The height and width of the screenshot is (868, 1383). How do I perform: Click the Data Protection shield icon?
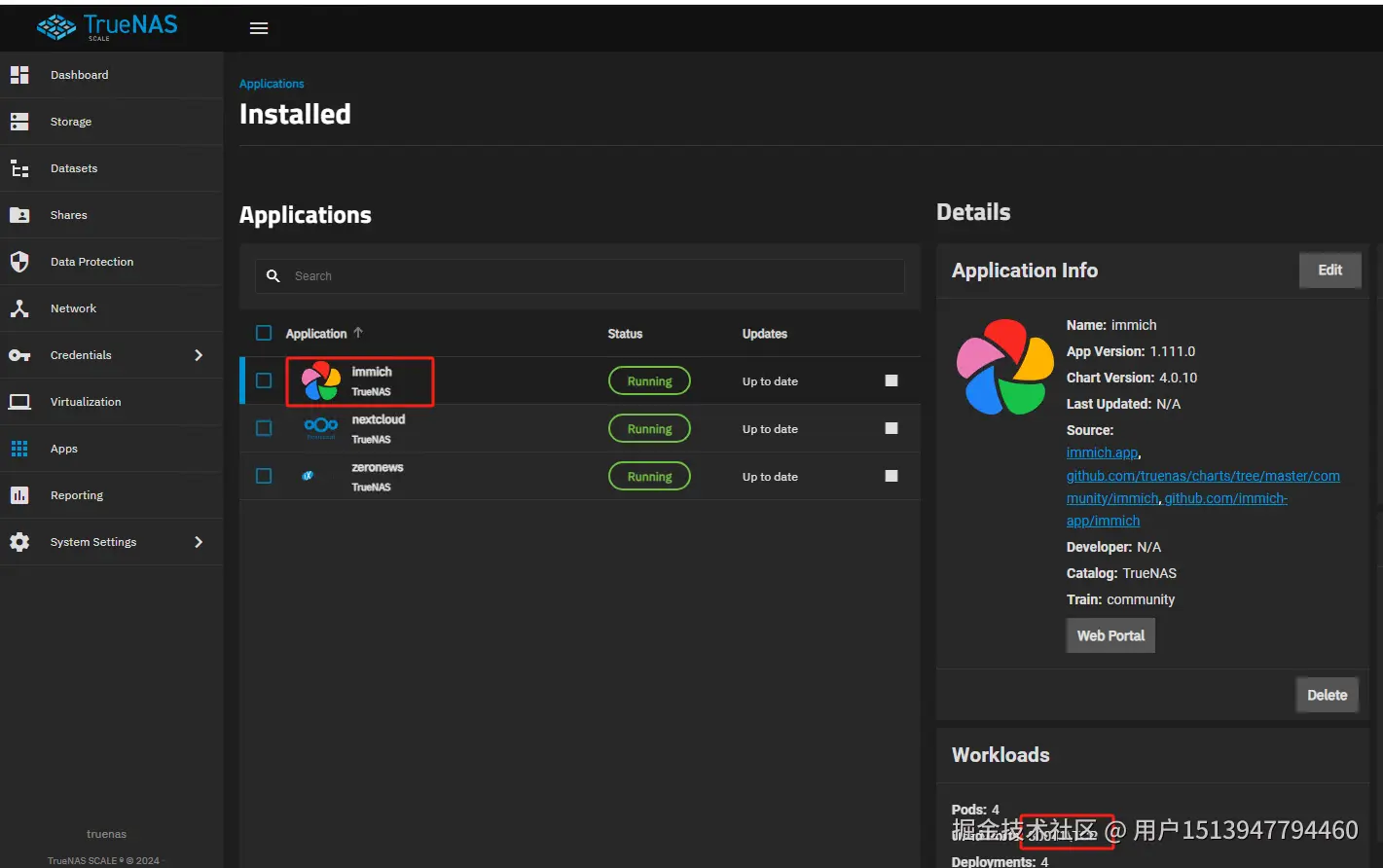click(19, 262)
